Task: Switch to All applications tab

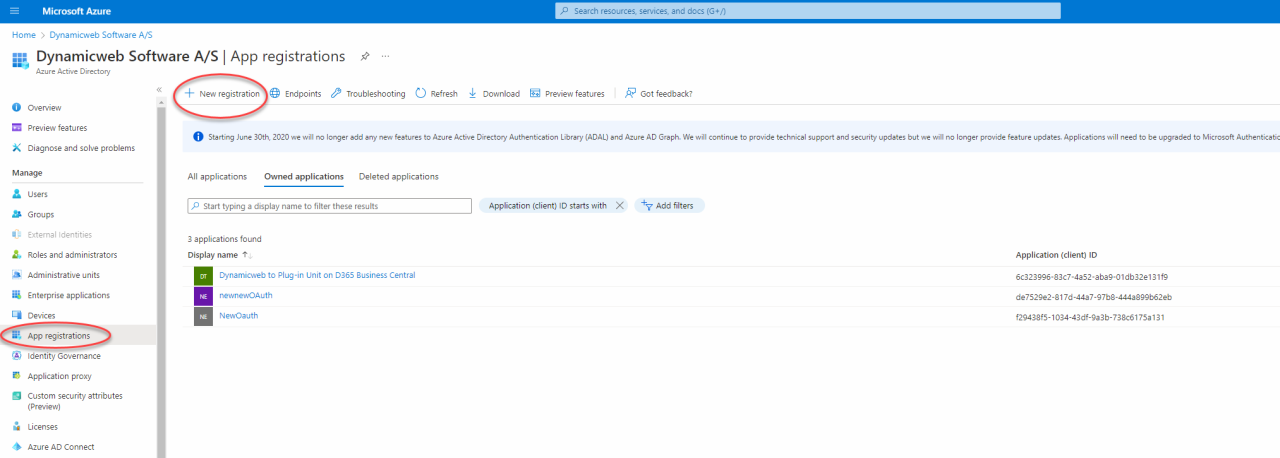Action: pyautogui.click(x=217, y=177)
